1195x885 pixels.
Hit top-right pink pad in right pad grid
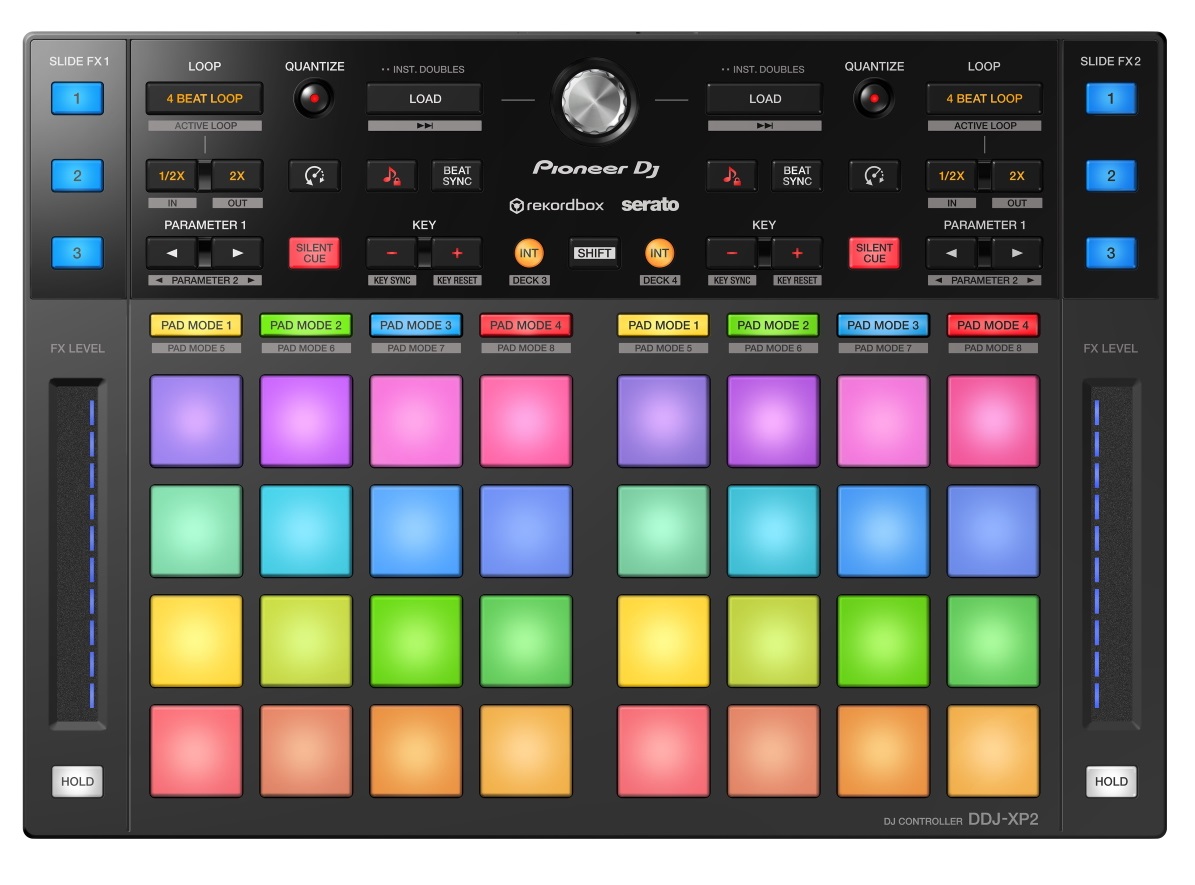click(x=992, y=421)
